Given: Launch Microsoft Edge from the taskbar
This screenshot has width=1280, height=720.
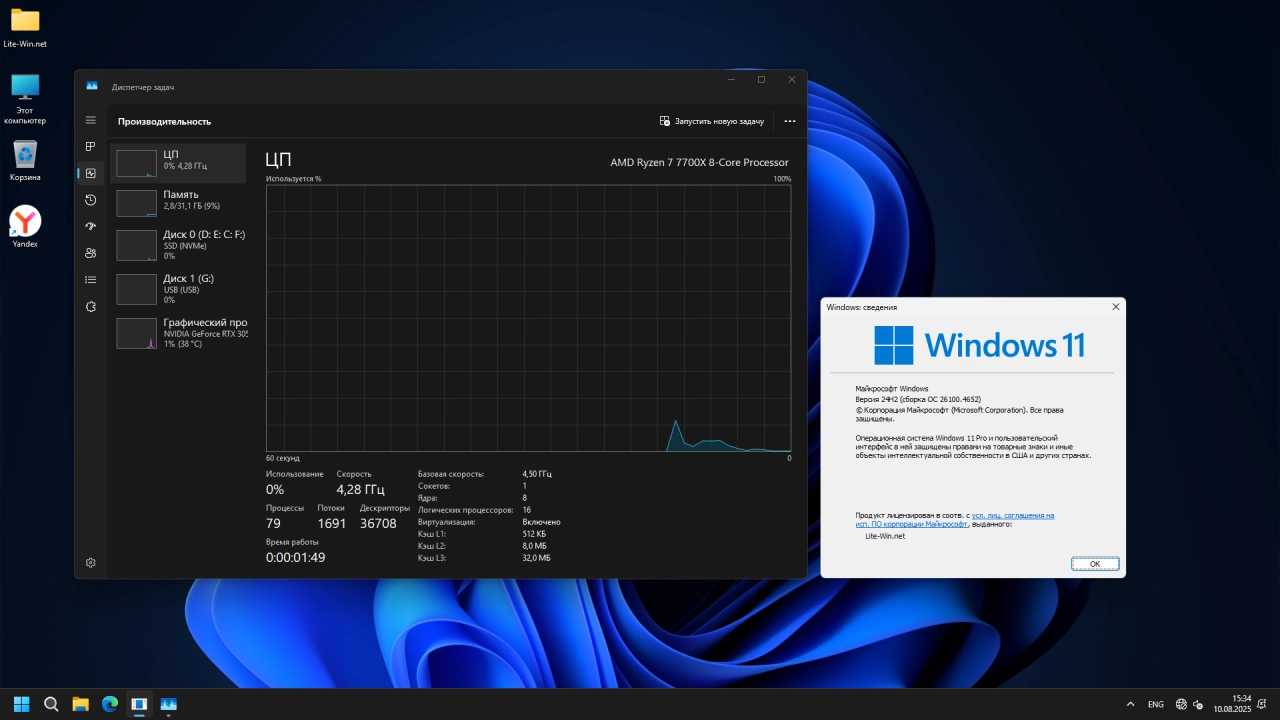Looking at the screenshot, I should 110,704.
